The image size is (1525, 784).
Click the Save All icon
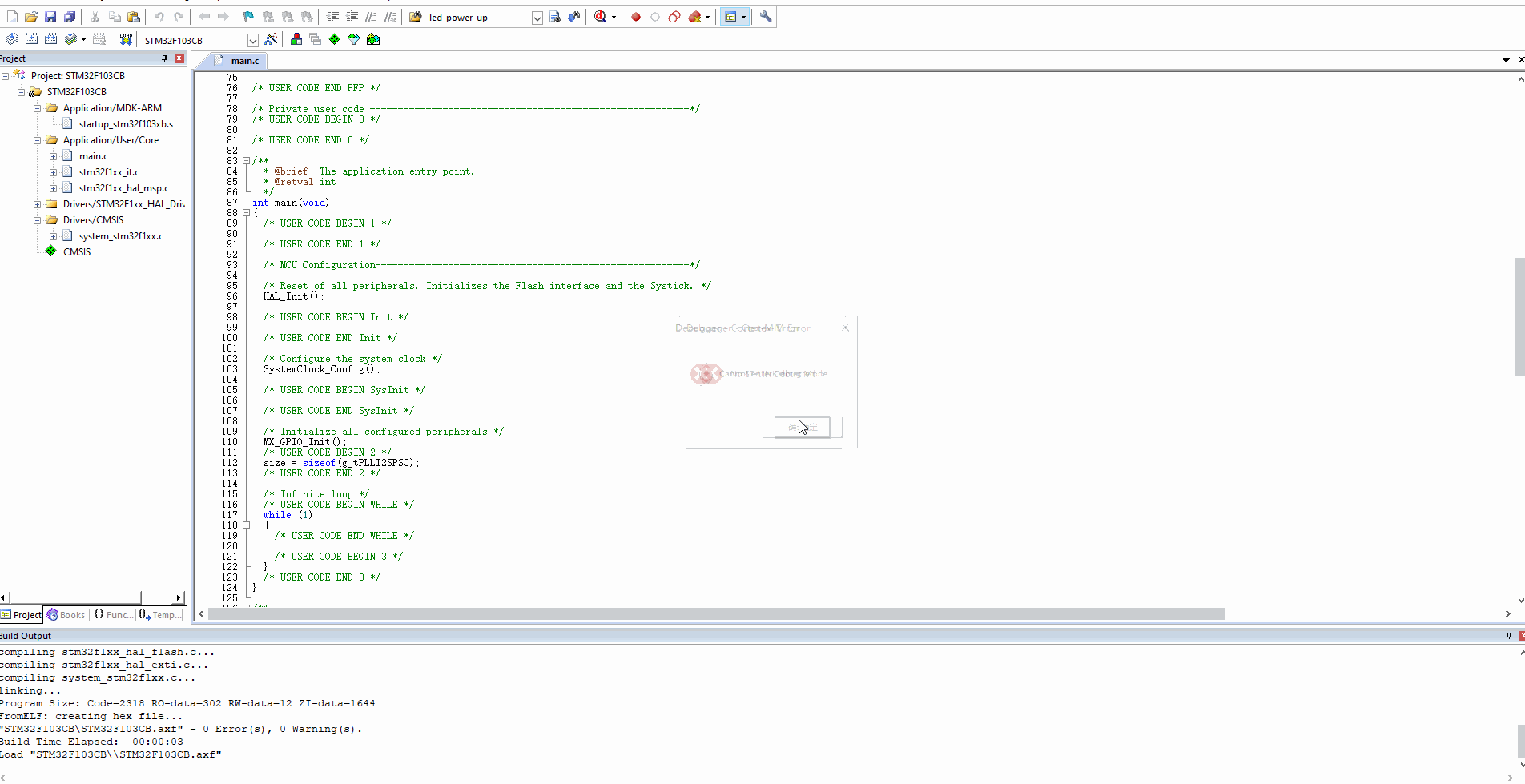tap(70, 17)
